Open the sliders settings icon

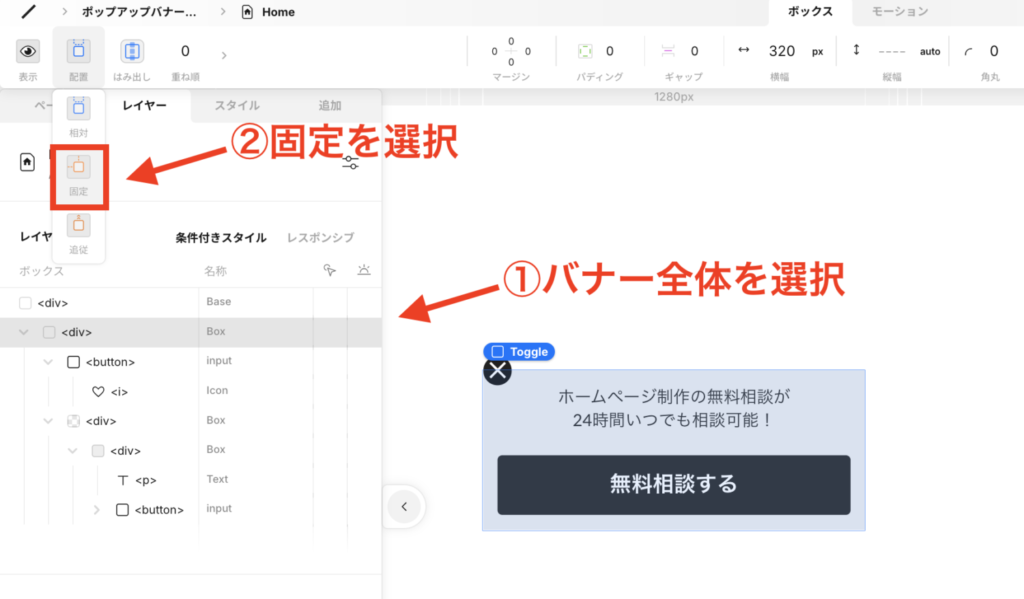click(351, 162)
